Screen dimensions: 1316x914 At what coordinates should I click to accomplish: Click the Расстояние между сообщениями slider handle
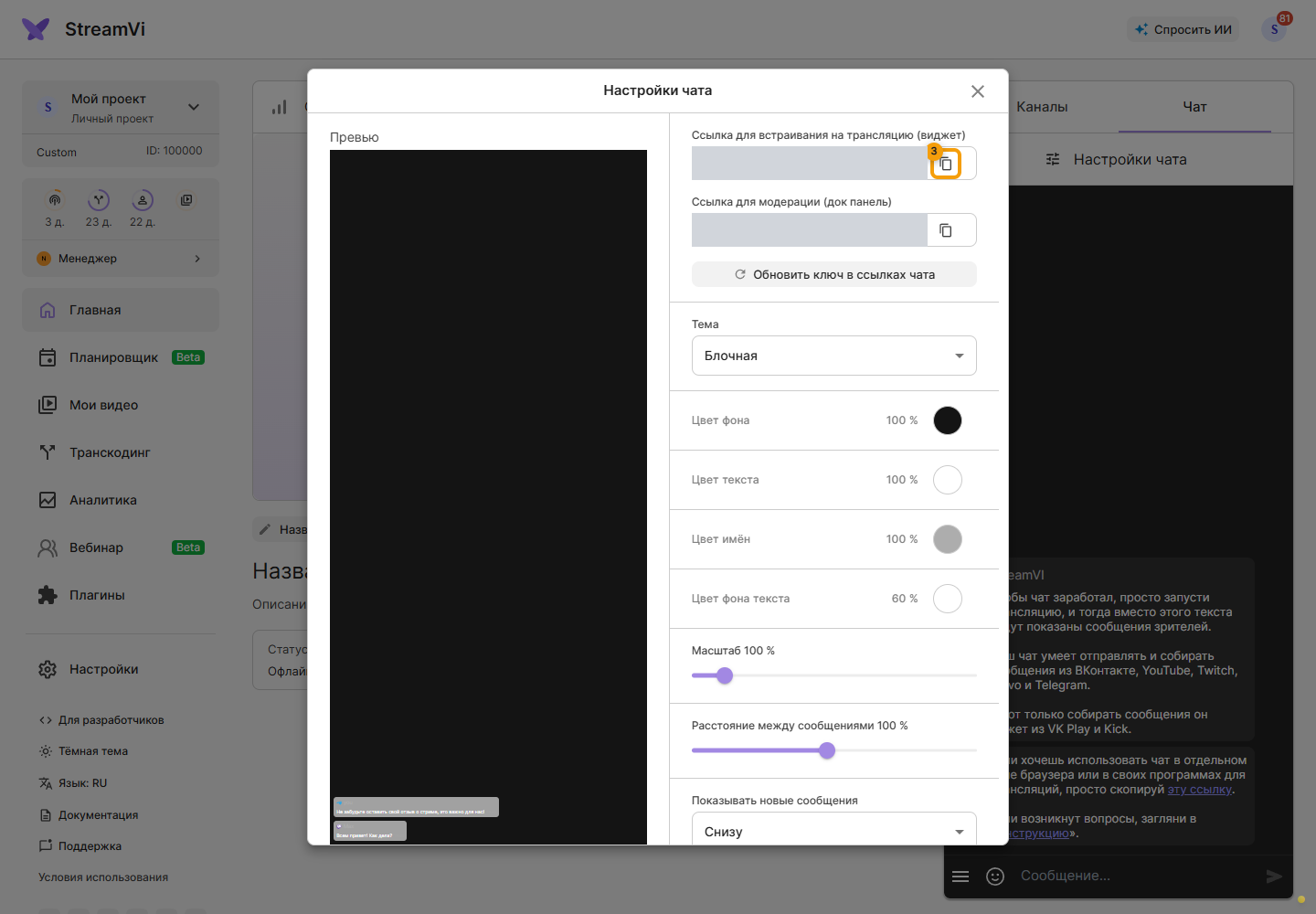[x=827, y=750]
